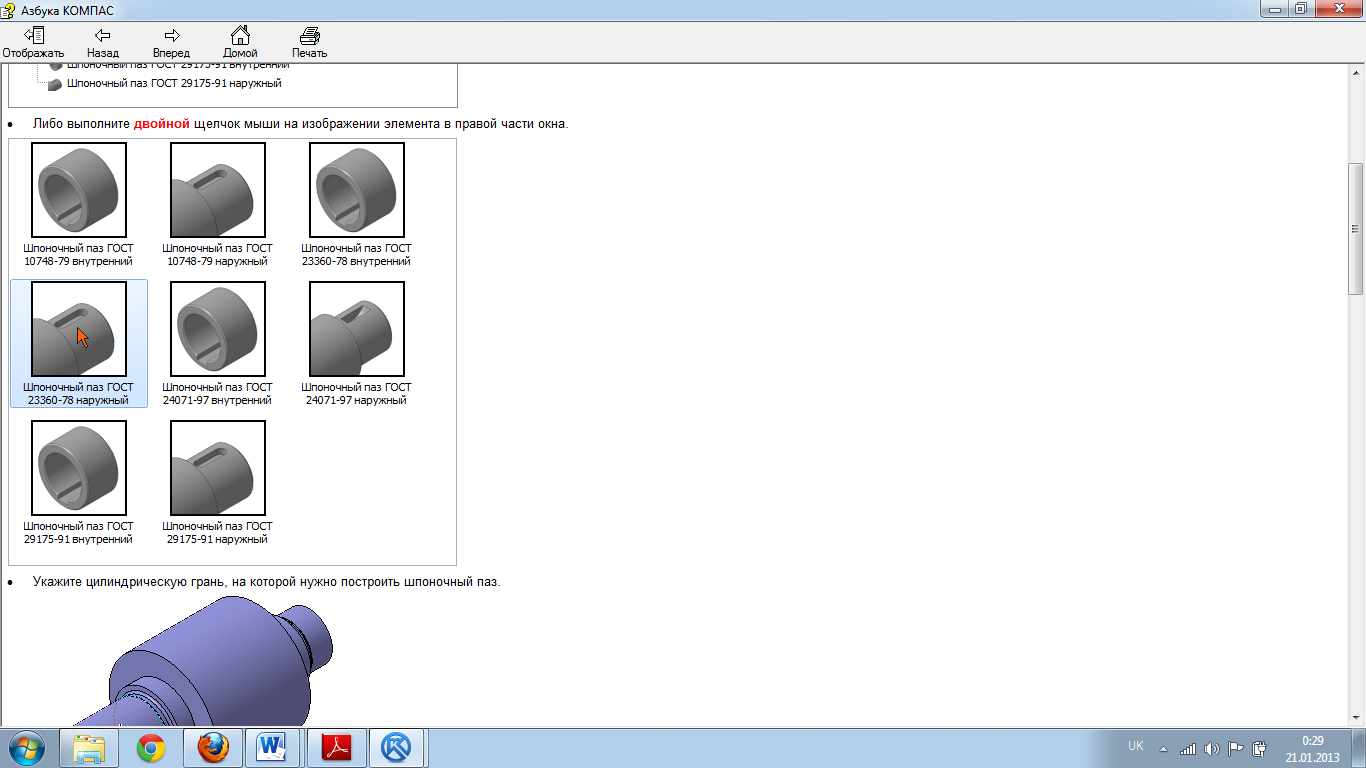Screen dimensions: 1366x768
Task: Click the label Шпоночный паз ГОСТ 24071-97 внутренний
Action: click(218, 394)
